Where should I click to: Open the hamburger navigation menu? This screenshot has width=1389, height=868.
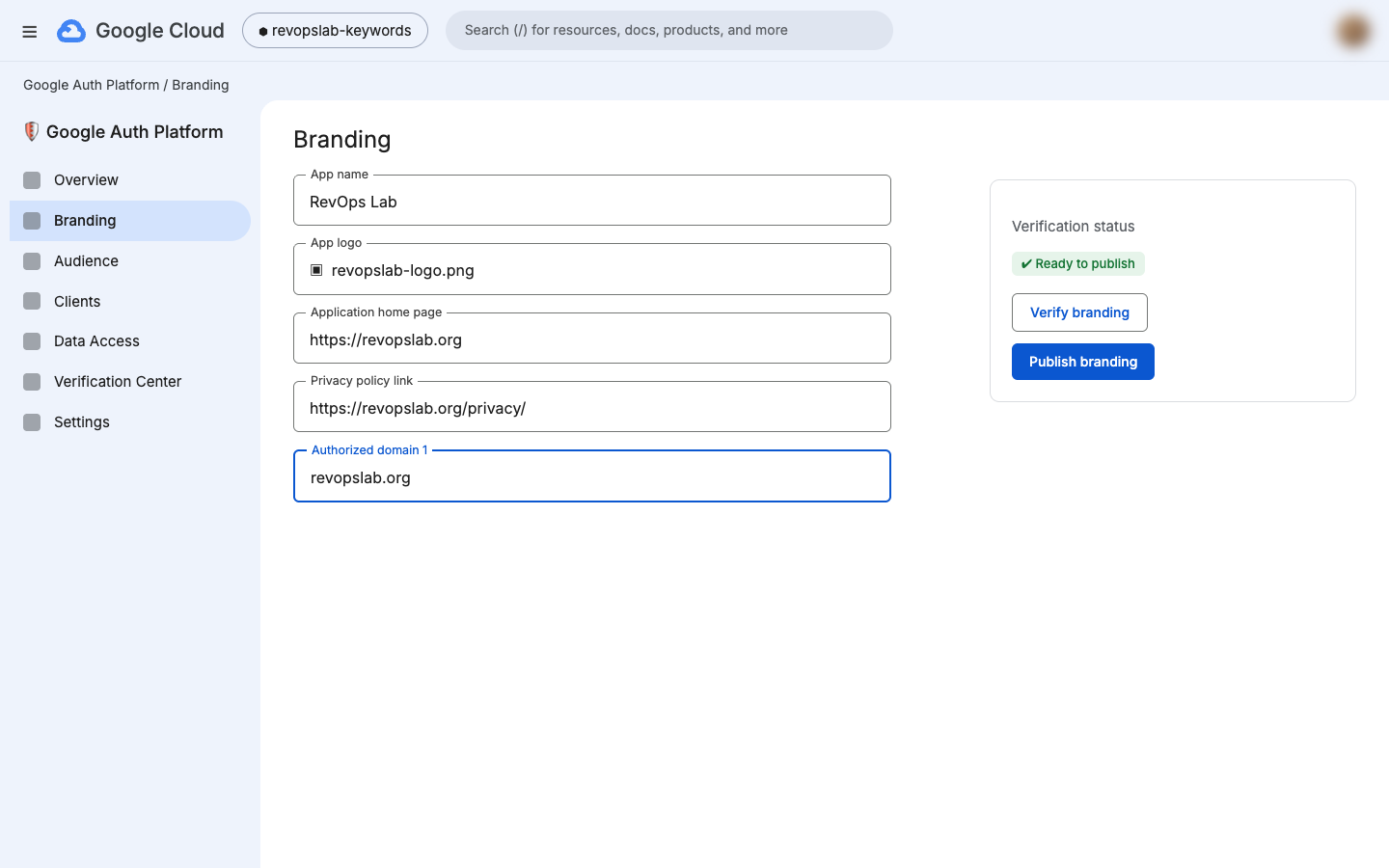(x=30, y=31)
